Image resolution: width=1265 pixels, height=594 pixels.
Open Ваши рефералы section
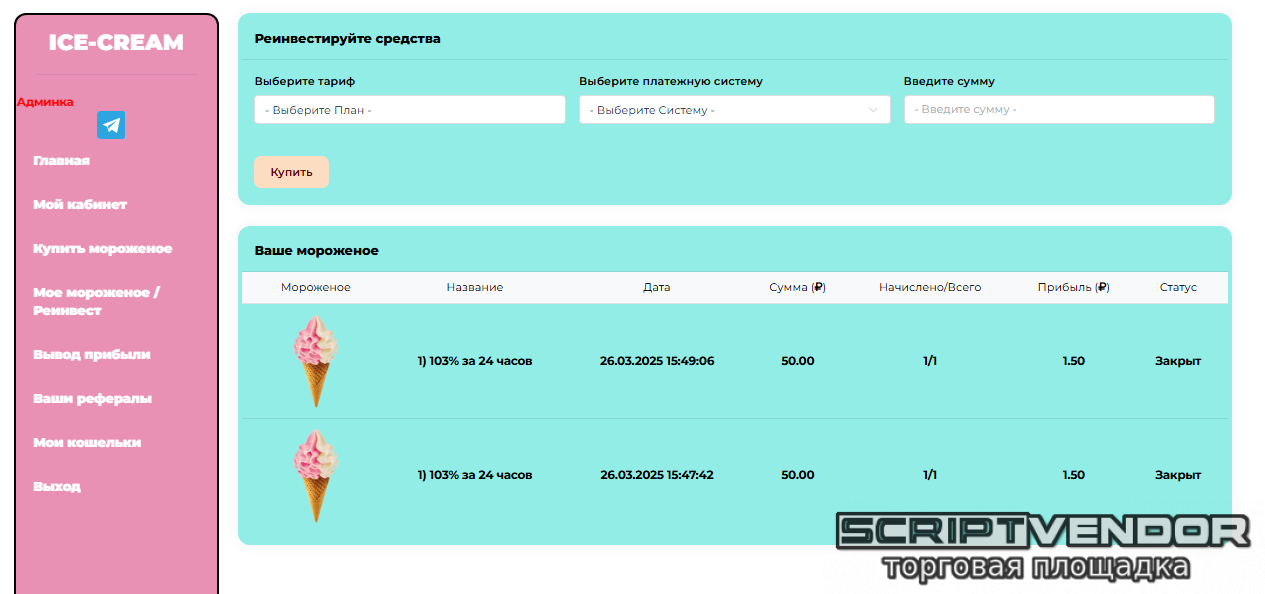click(92, 399)
